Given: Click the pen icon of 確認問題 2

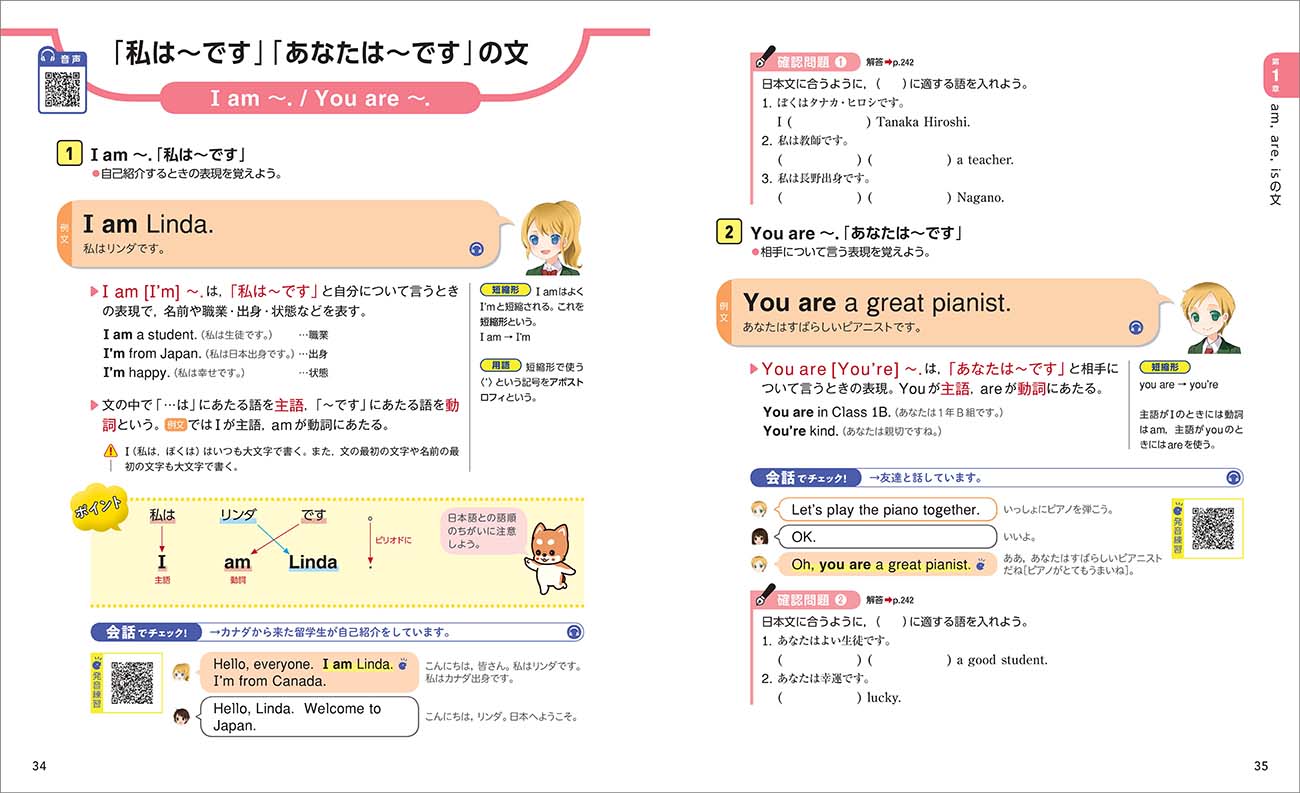Looking at the screenshot, I should click(x=764, y=594).
